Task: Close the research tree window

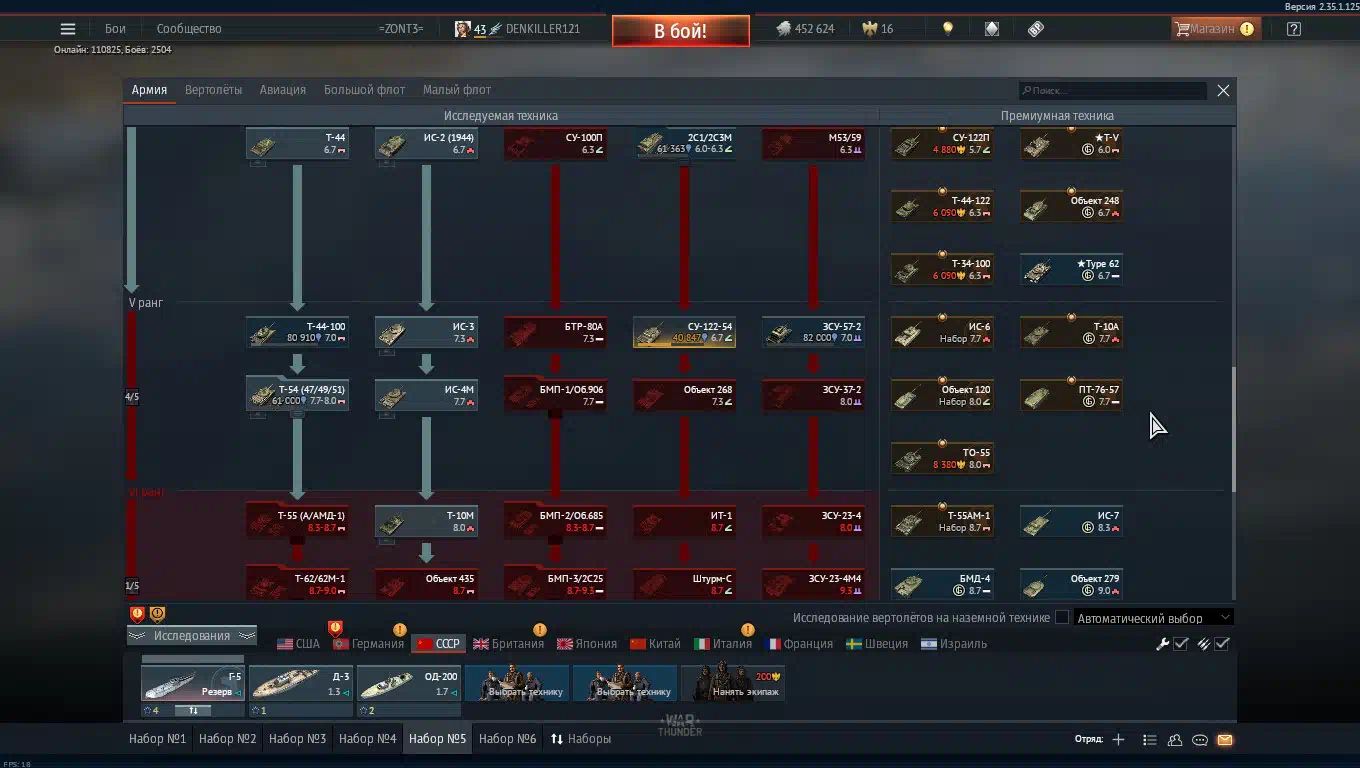Action: coord(1223,91)
